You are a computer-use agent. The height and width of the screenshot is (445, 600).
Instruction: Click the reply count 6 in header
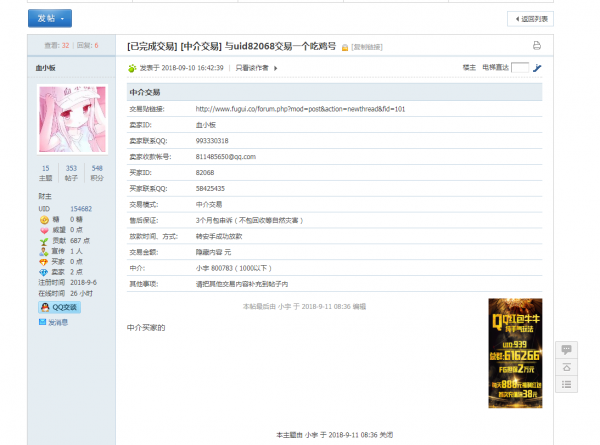[96, 46]
